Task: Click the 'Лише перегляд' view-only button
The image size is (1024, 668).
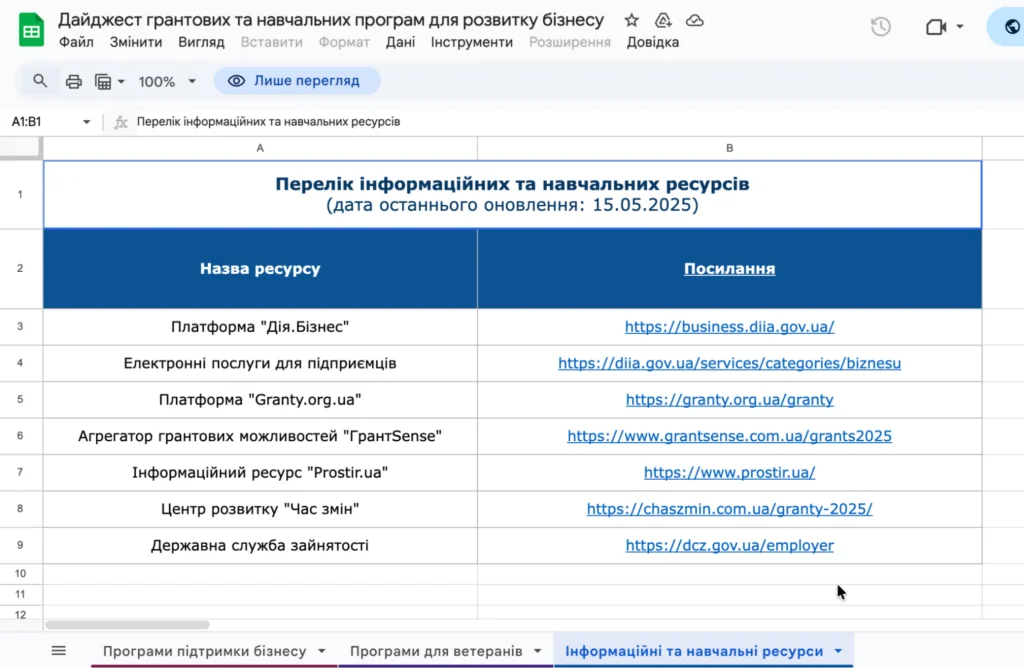Action: (298, 81)
